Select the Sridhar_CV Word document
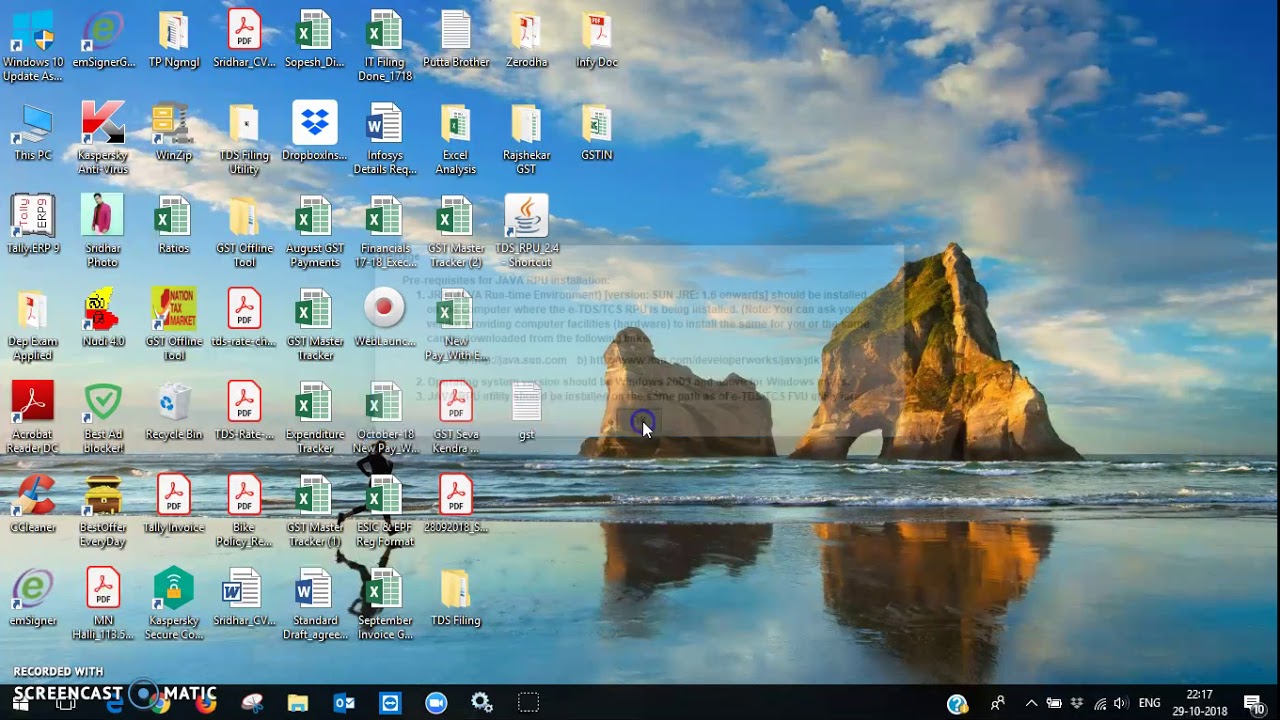Viewport: 1280px width, 720px height. [x=244, y=596]
